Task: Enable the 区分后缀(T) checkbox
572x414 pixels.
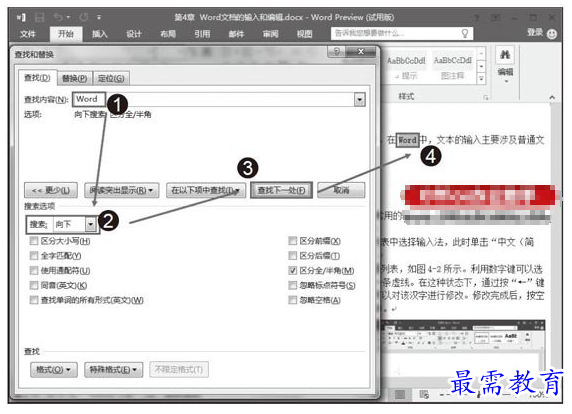Action: 293,256
